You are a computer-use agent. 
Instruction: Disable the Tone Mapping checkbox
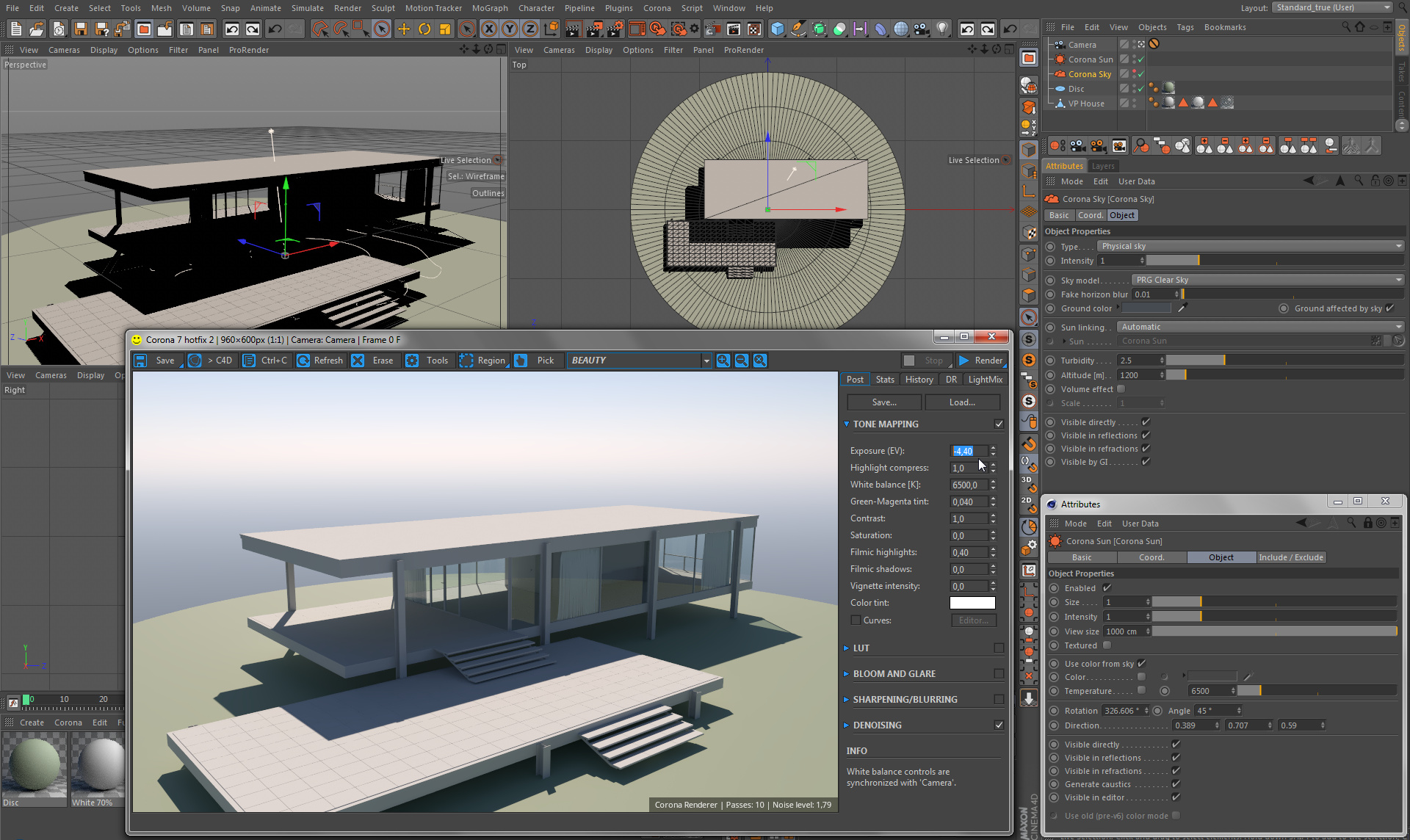click(999, 424)
